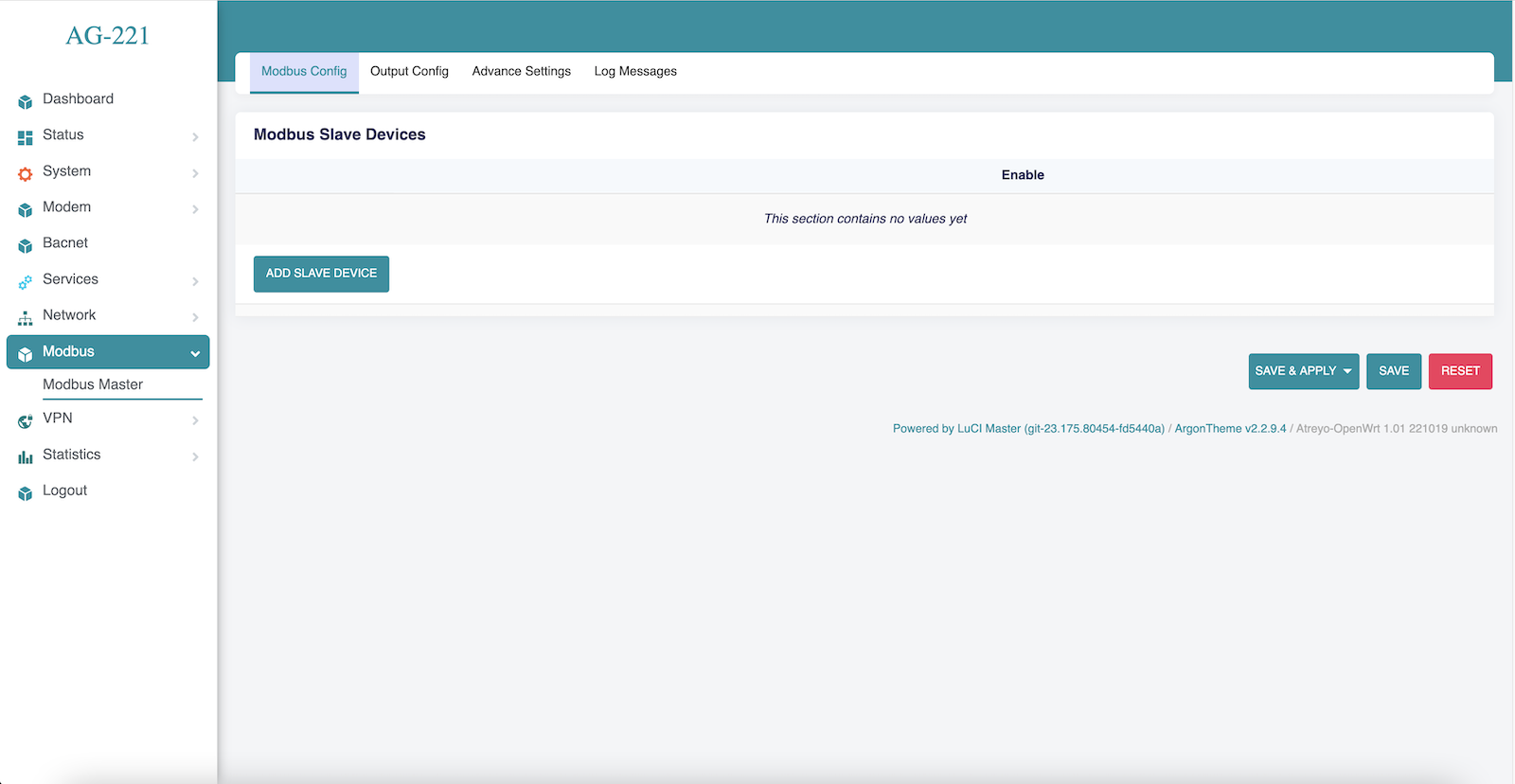1515x784 pixels.
Task: Click the VPN globe icon
Action: coord(26,421)
